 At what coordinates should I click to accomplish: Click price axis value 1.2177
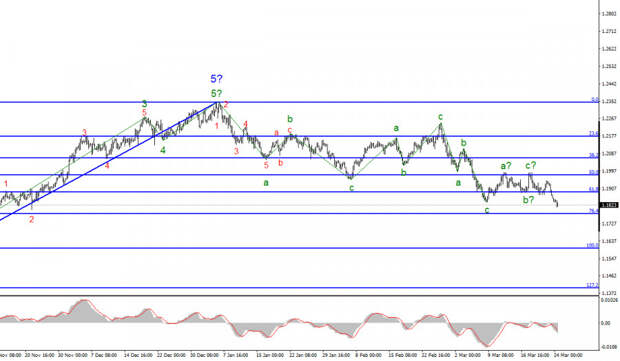[609, 136]
